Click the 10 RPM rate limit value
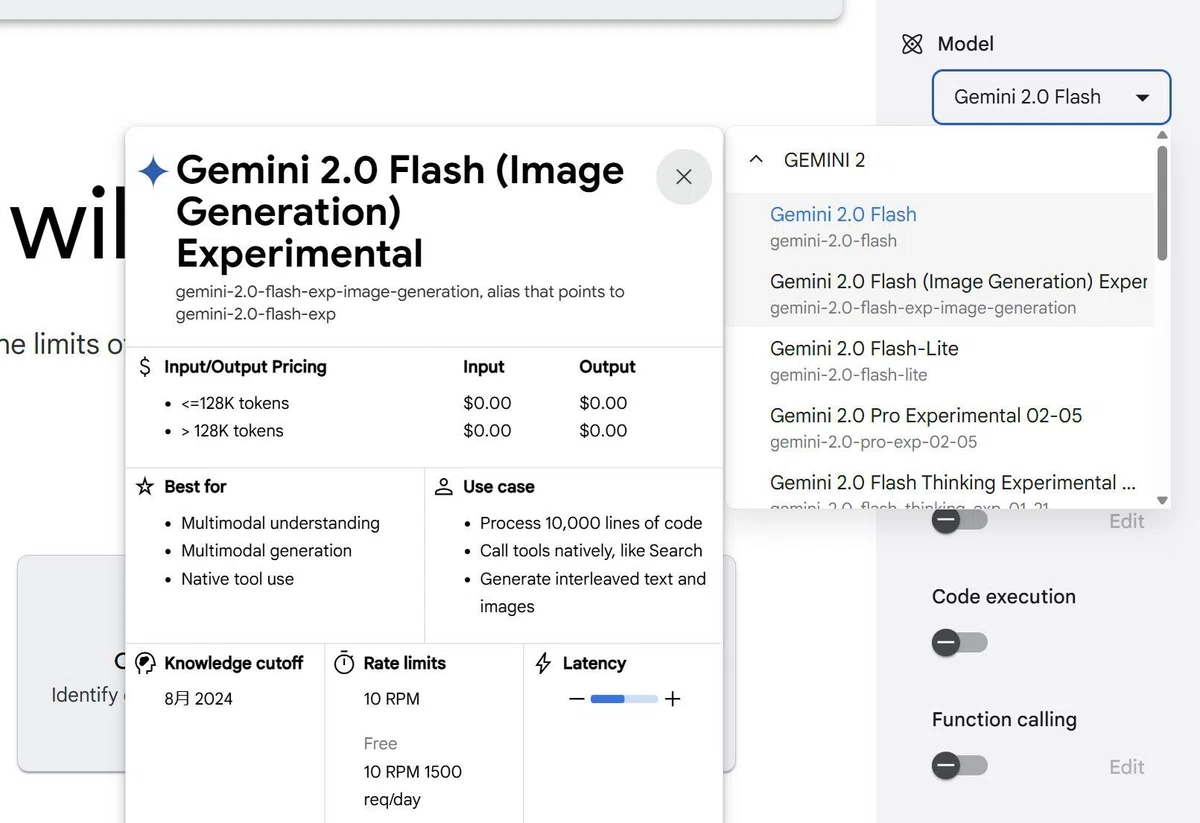1200x823 pixels. tap(391, 699)
